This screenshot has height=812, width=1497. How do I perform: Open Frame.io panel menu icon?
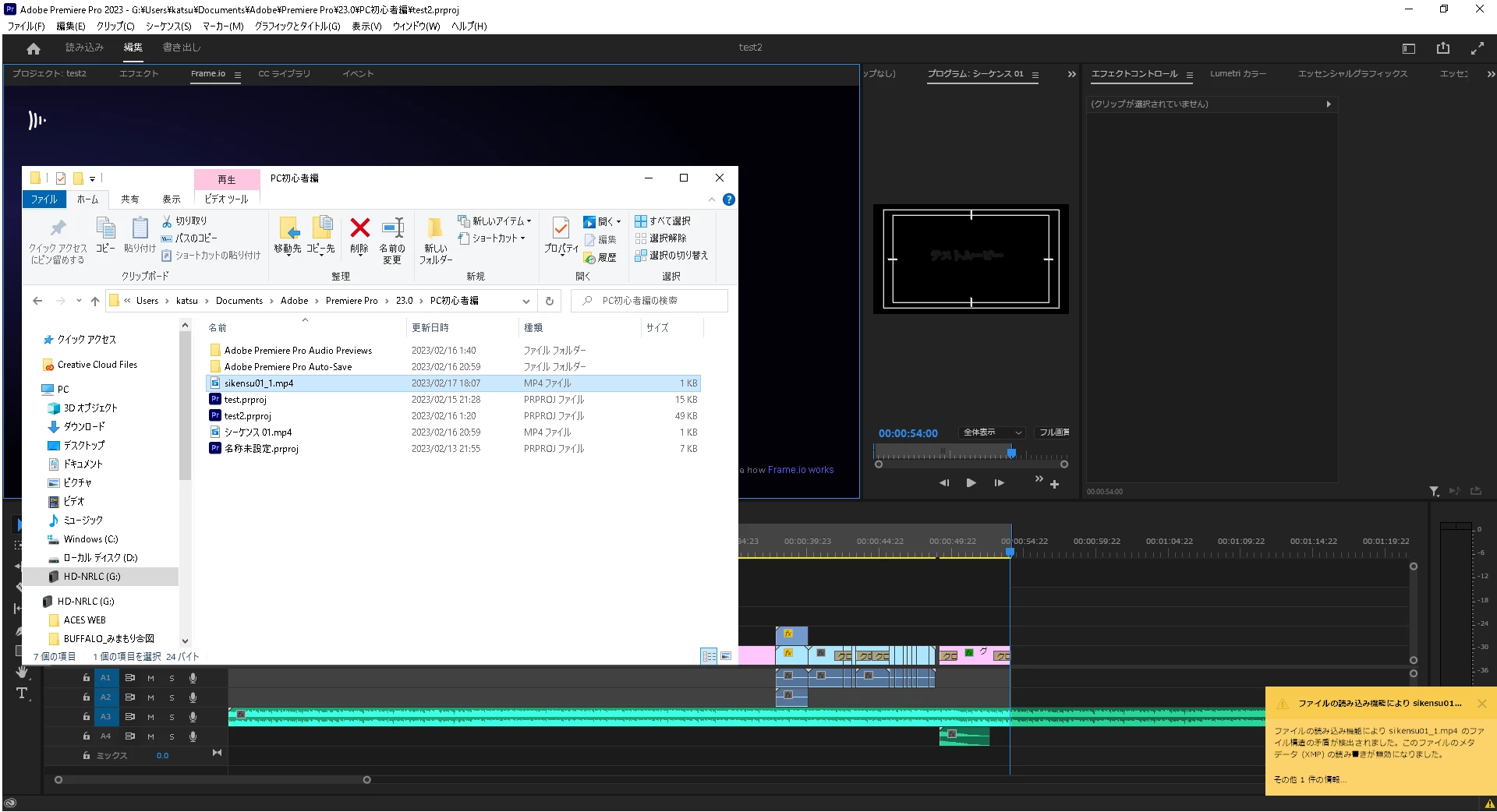pos(238,75)
